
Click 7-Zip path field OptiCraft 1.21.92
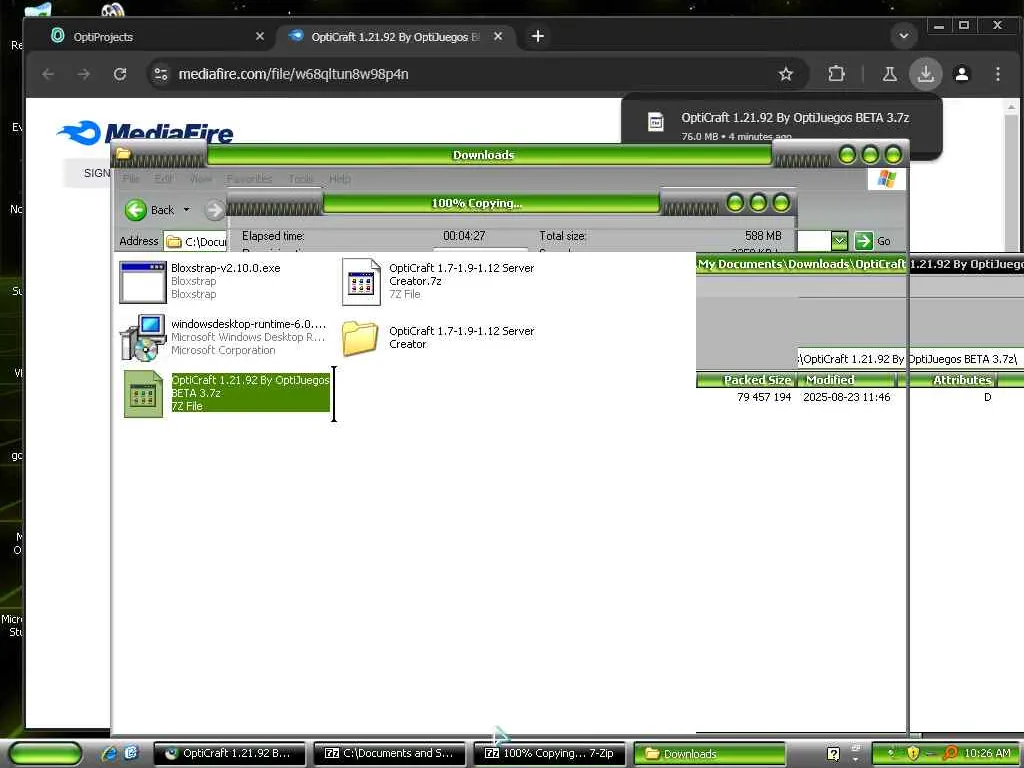[x=908, y=359]
